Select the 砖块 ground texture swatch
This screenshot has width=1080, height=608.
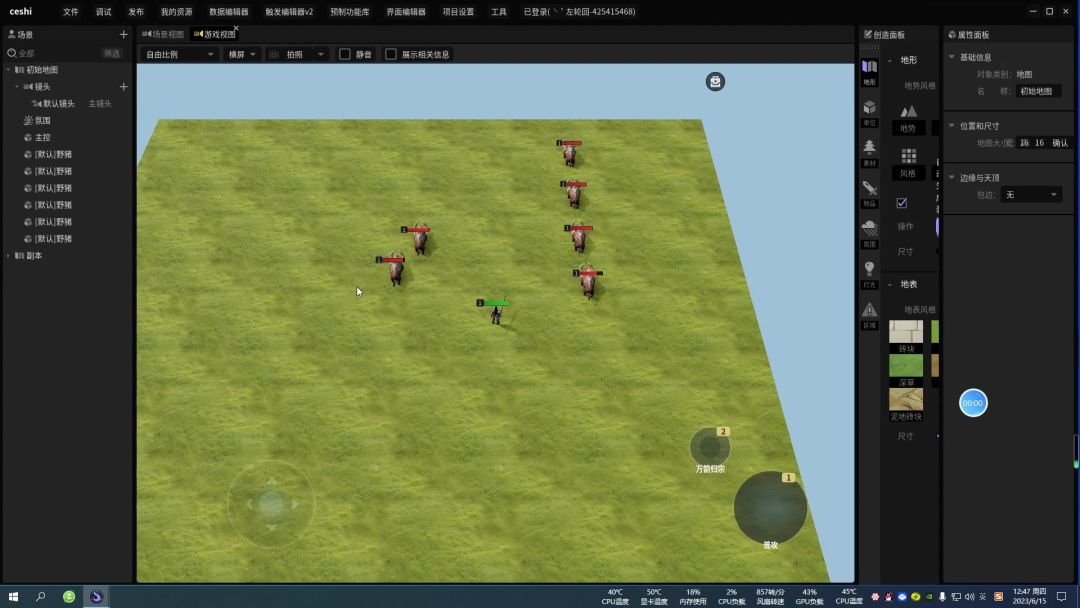click(x=906, y=332)
